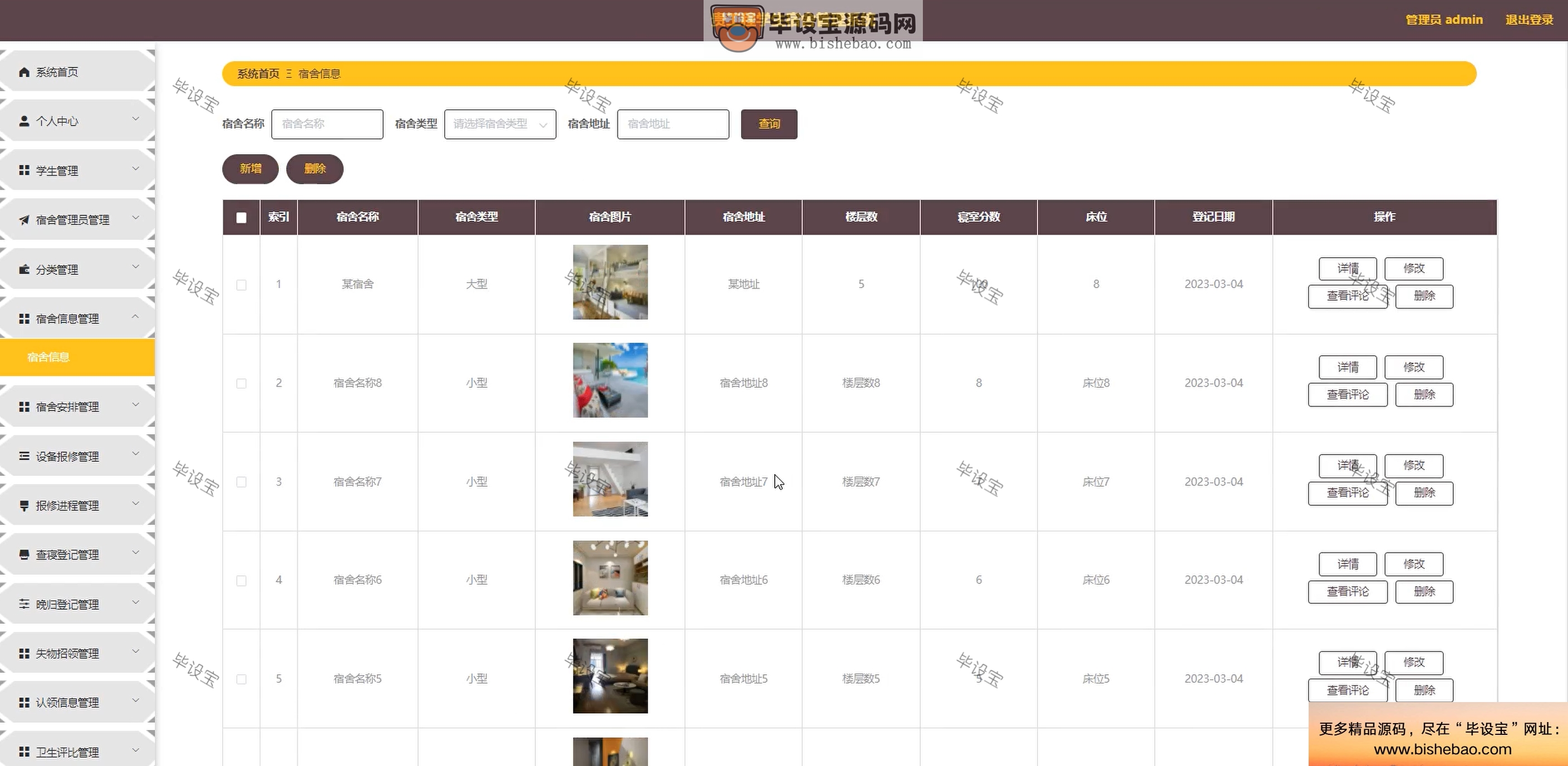
Task: Click the breadcrumb separator icon after 系统首页
Action: pyautogui.click(x=288, y=73)
